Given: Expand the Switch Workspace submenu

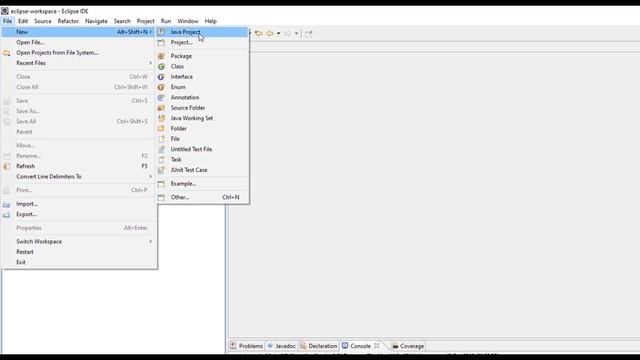Looking at the screenshot, I should (79, 242).
